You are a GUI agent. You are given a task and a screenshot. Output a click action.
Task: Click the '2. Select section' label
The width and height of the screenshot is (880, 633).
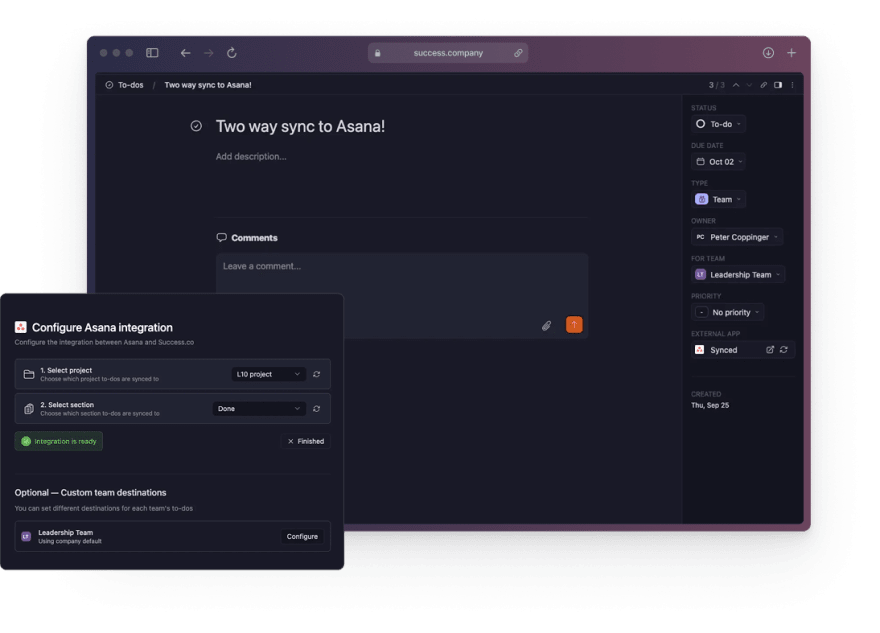click(67, 405)
